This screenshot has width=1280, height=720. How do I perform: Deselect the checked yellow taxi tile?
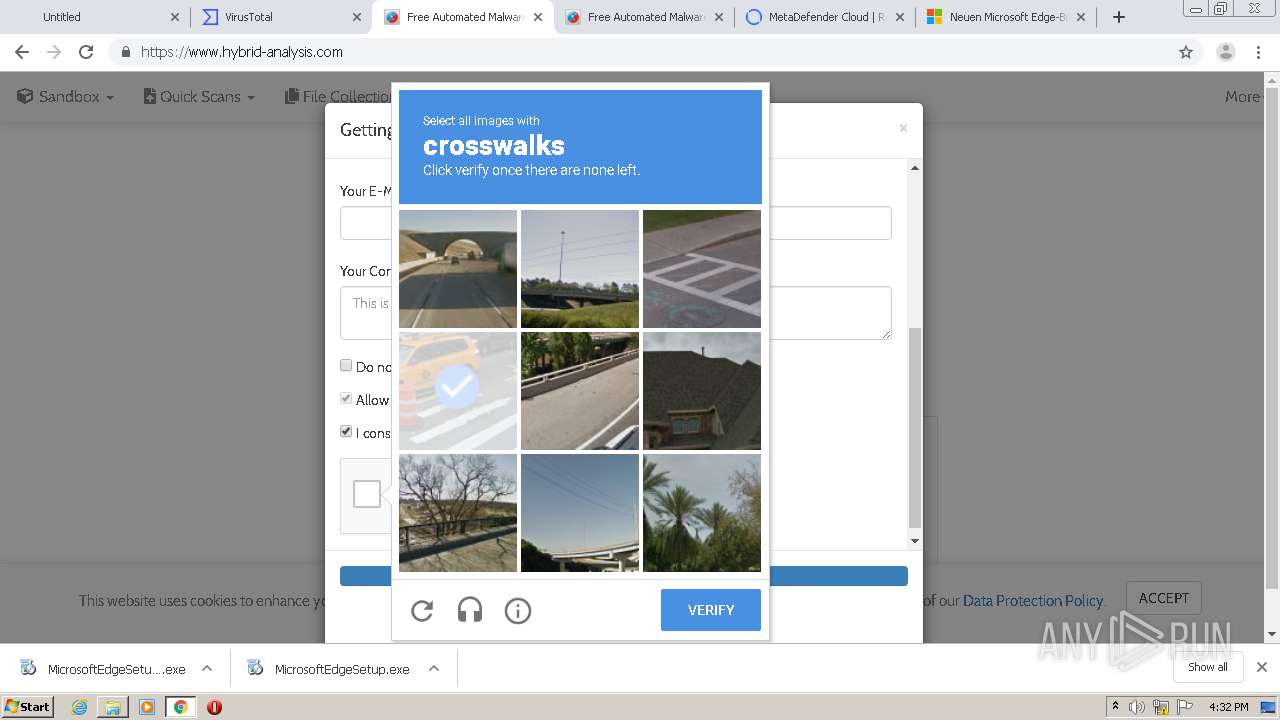tap(458, 391)
